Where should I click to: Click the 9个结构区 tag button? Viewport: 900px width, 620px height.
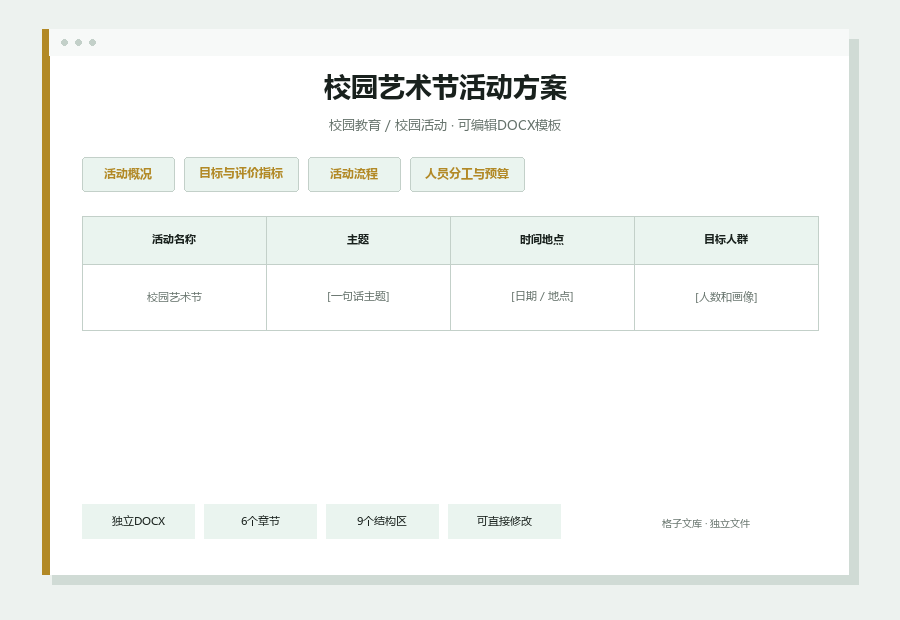tap(382, 521)
